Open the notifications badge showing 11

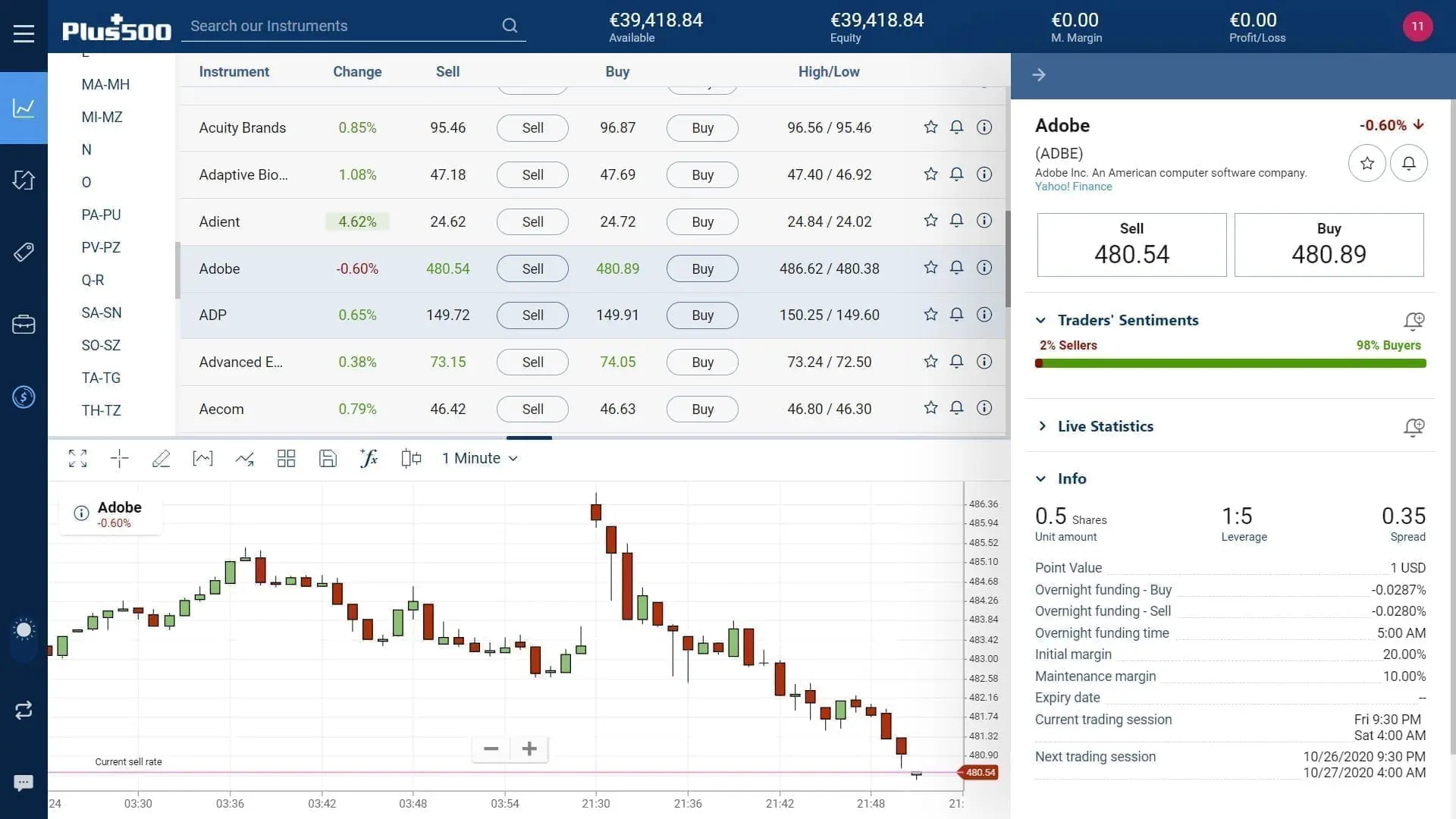[x=1417, y=27]
